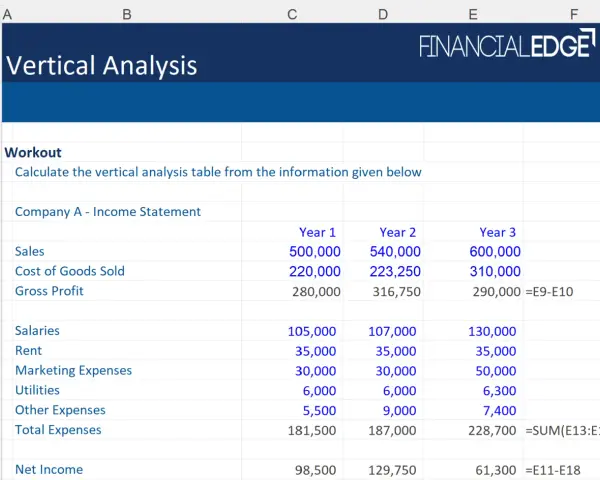600x480 pixels.
Task: Select Net Income value 129,750
Action: pyautogui.click(x=392, y=470)
